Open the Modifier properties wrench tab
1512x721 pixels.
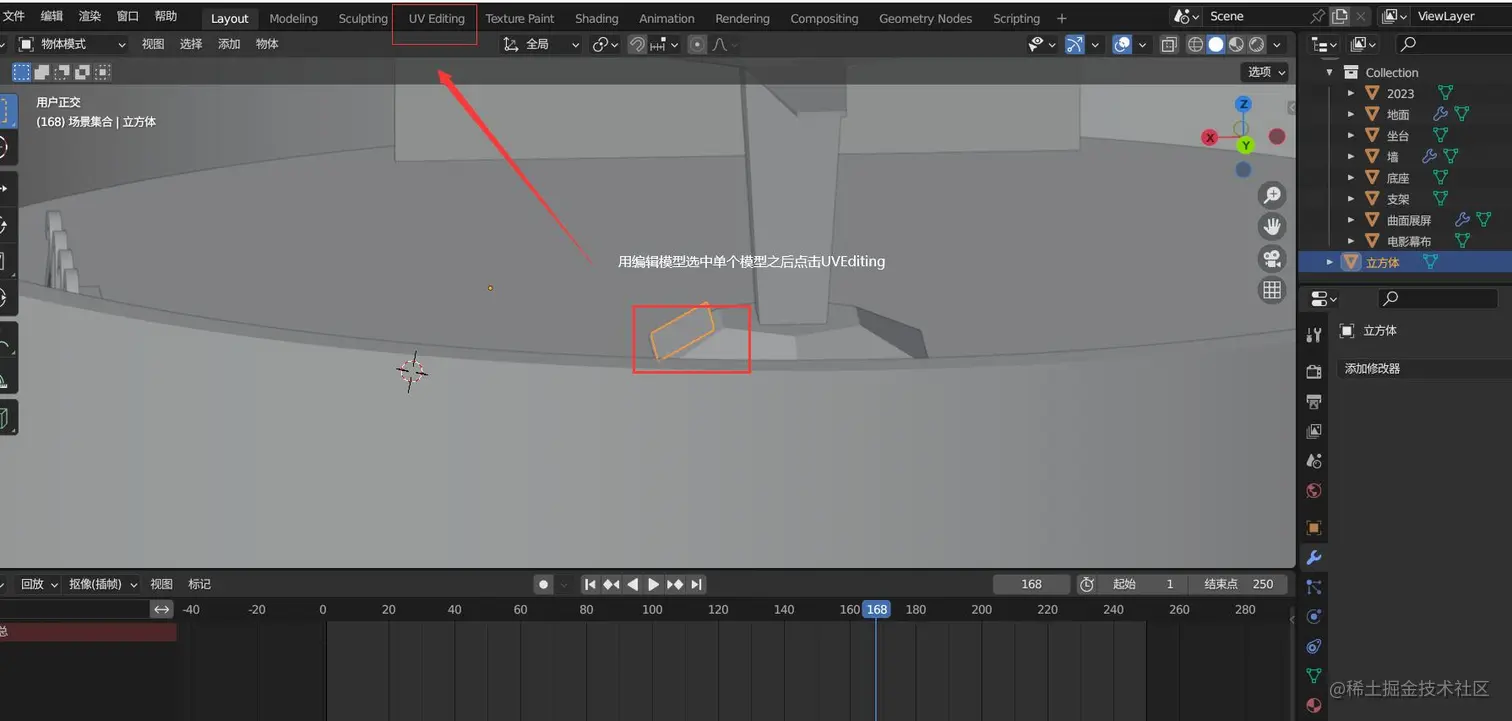(1314, 557)
